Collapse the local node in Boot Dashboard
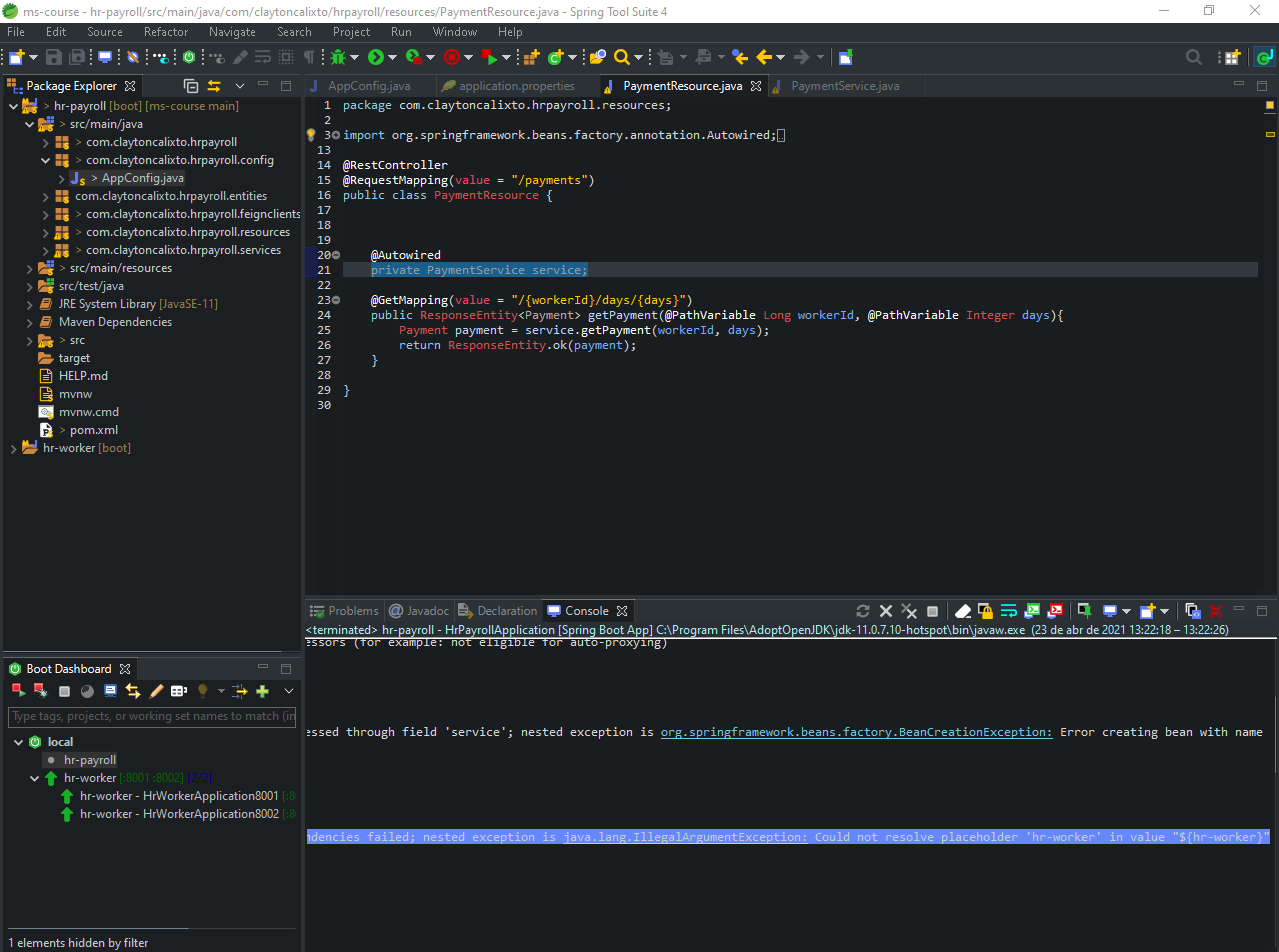The image size is (1279, 952). (18, 742)
